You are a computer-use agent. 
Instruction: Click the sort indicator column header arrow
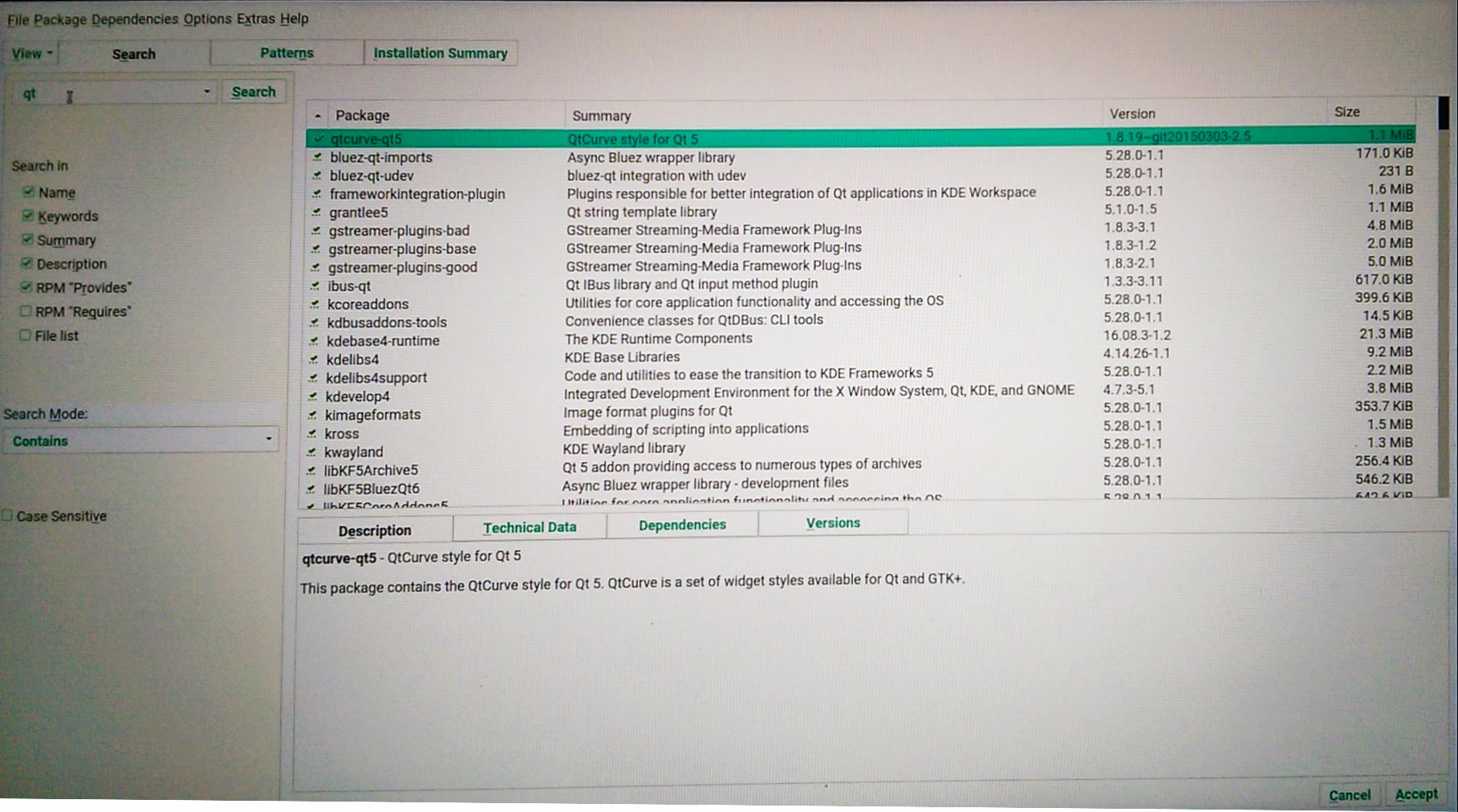318,116
